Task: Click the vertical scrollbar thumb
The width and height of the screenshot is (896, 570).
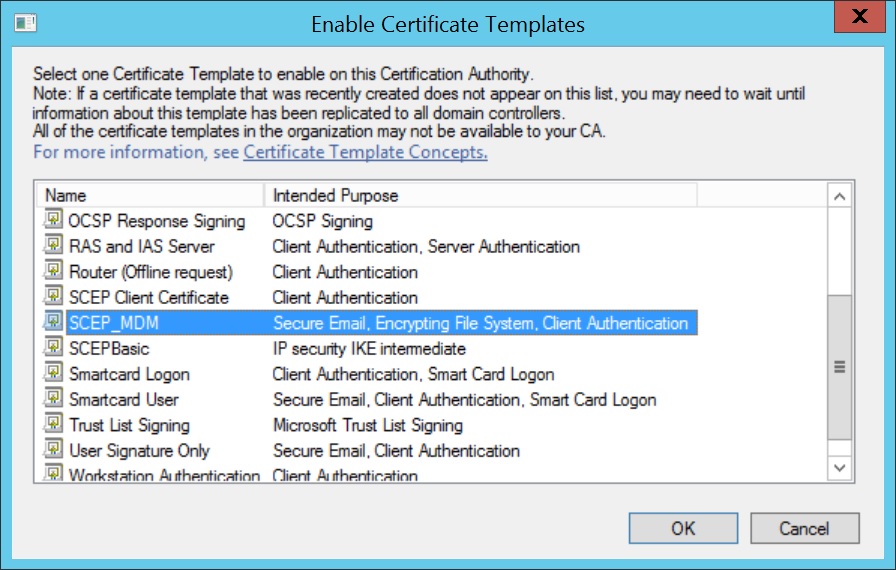Action: click(x=840, y=367)
